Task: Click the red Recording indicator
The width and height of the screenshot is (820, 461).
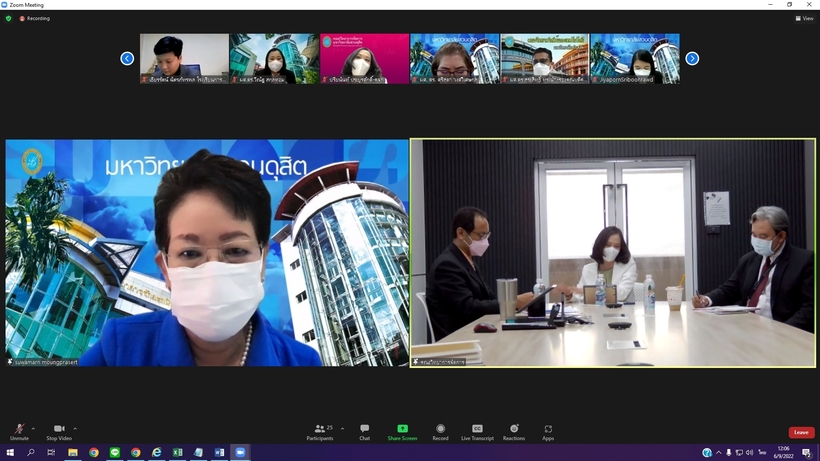Action: (35, 18)
